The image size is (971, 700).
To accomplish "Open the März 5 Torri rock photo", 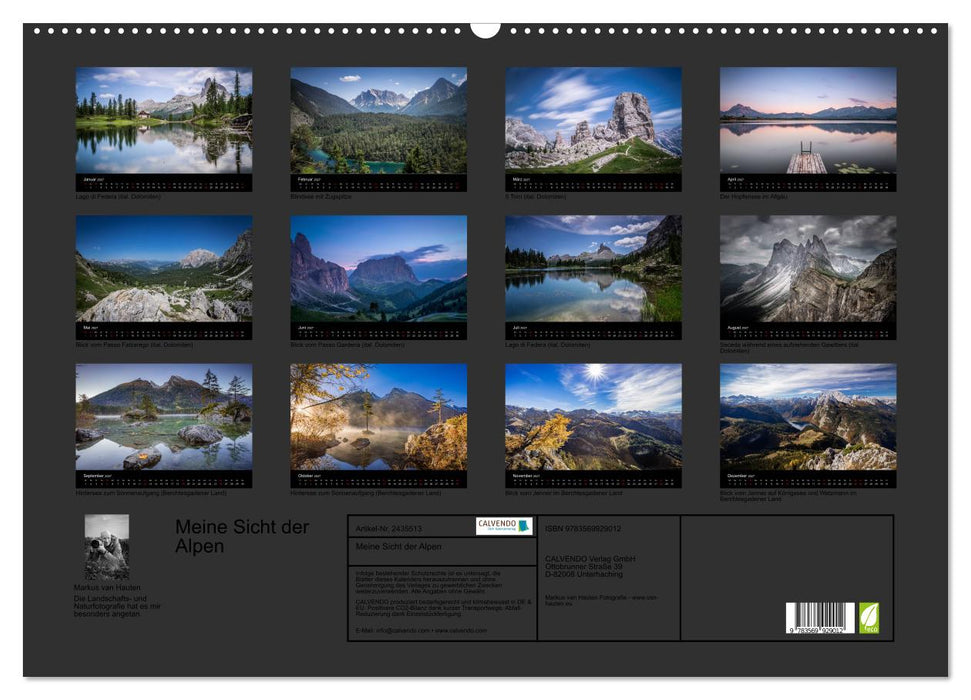I will point(593,120).
